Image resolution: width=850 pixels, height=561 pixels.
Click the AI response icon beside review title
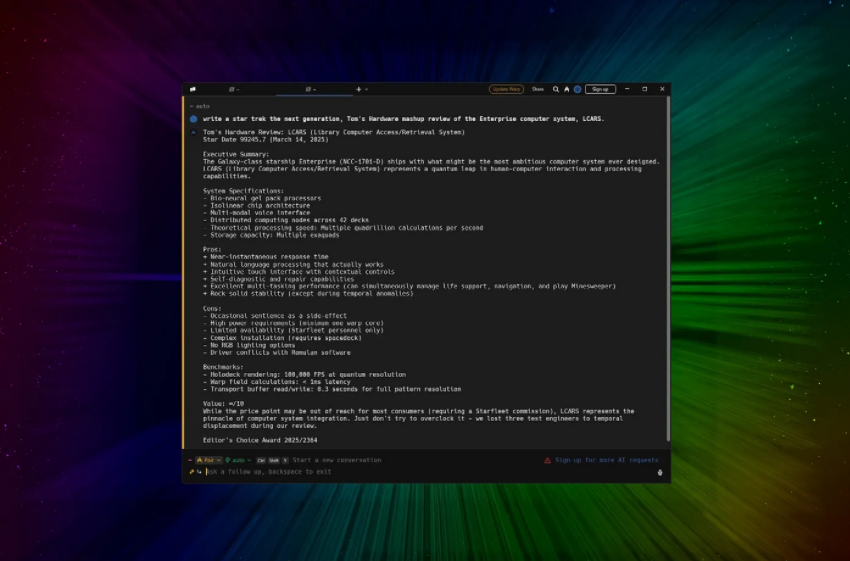[x=194, y=132]
